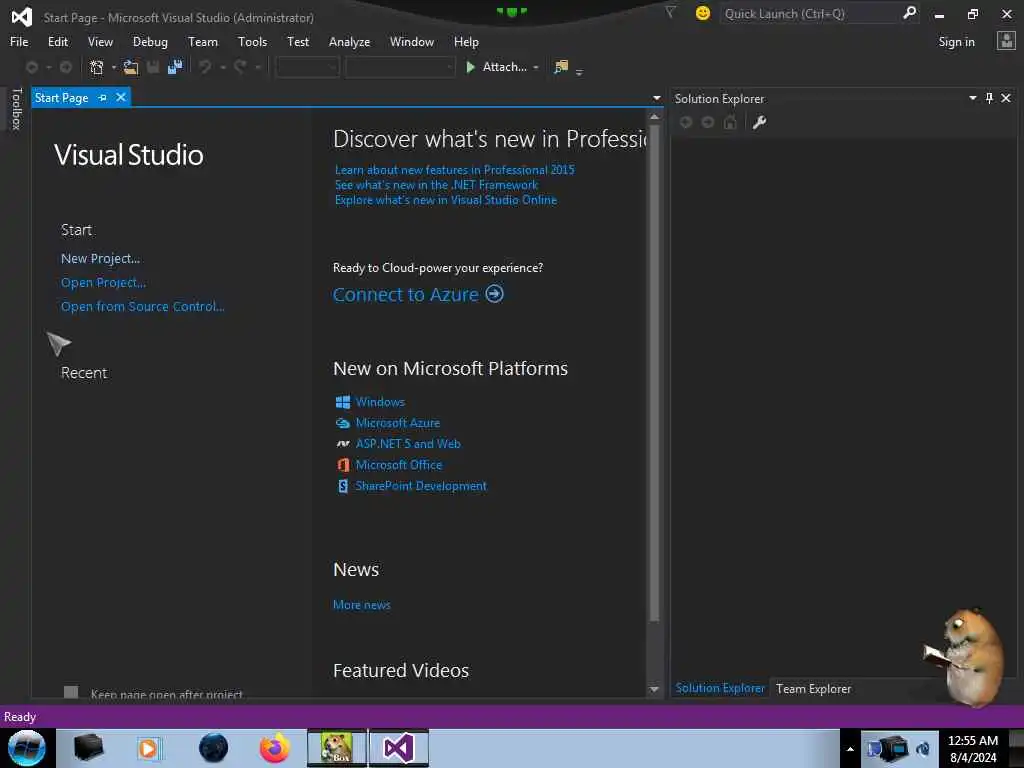
Task: Open the Debug menu
Action: pyautogui.click(x=150, y=42)
